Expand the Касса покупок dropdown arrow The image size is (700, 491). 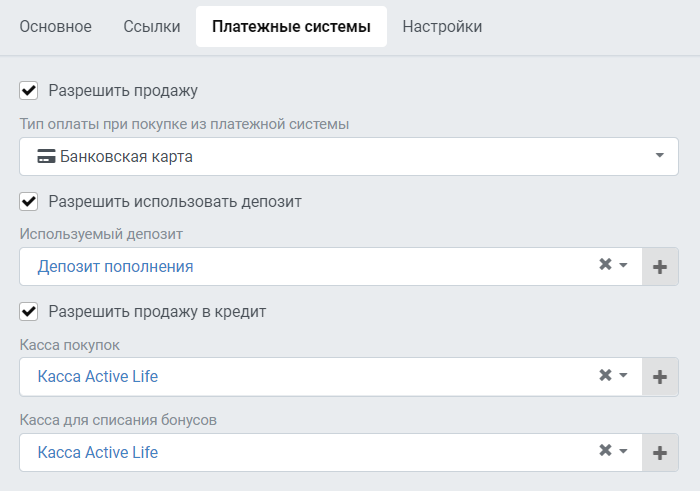(623, 375)
